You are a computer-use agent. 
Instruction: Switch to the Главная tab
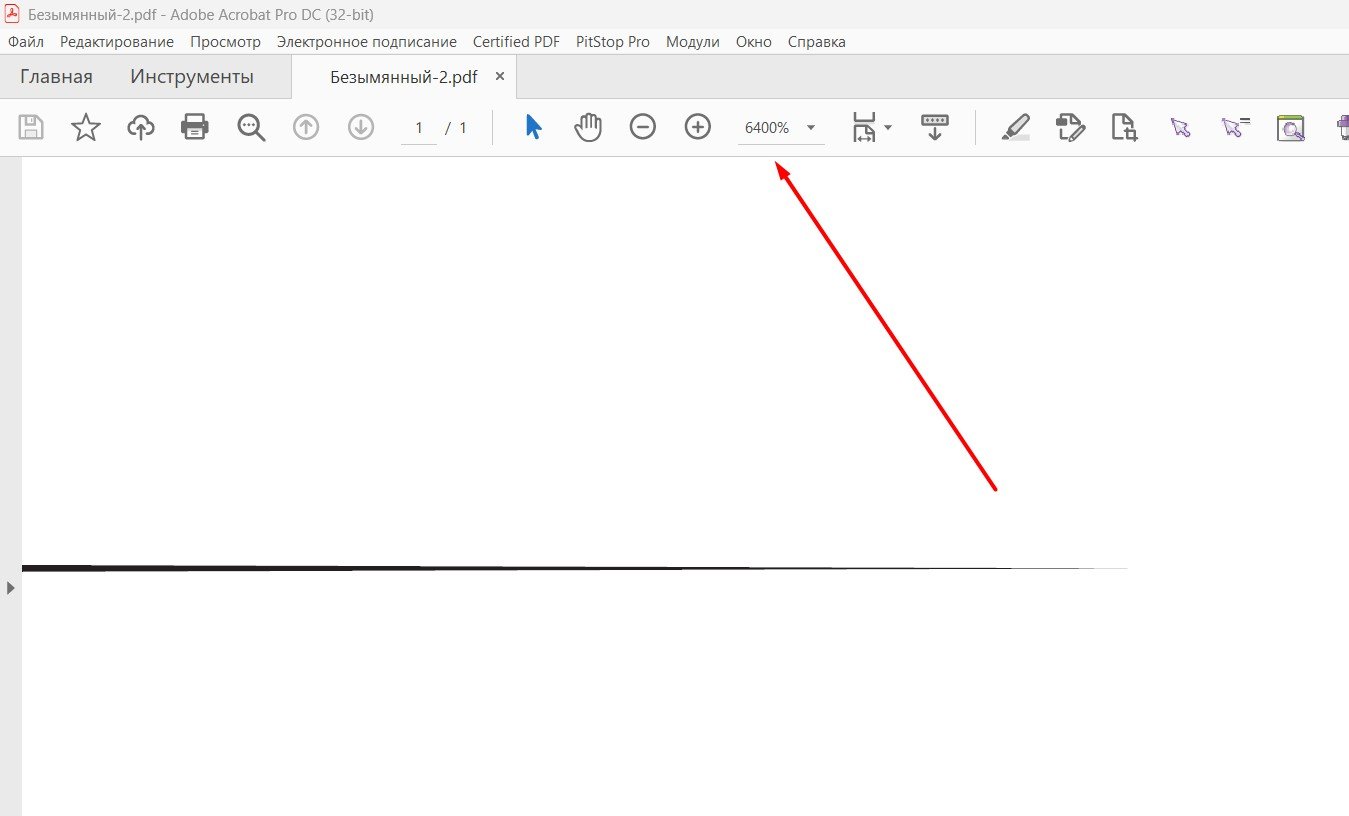(x=56, y=77)
